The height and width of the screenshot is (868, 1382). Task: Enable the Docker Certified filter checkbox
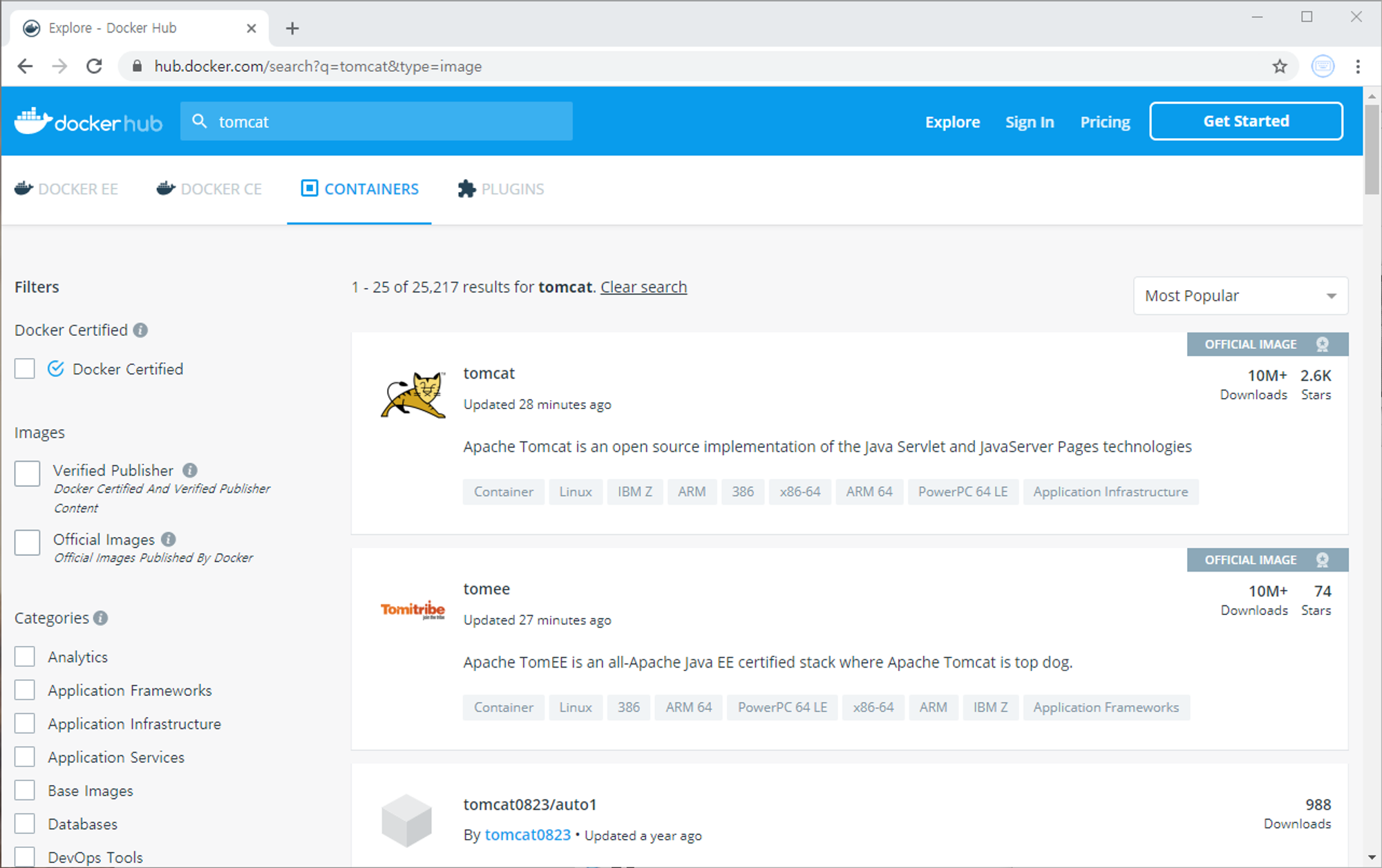25,369
